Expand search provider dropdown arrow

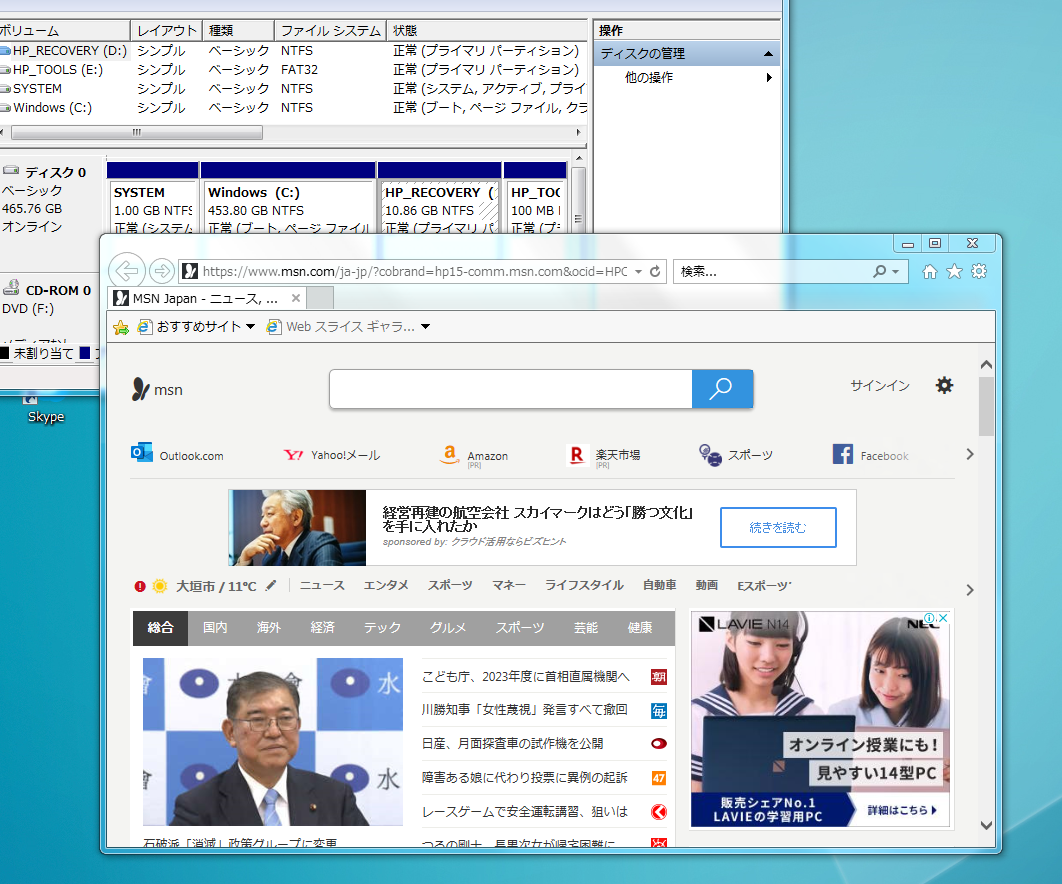[x=895, y=272]
